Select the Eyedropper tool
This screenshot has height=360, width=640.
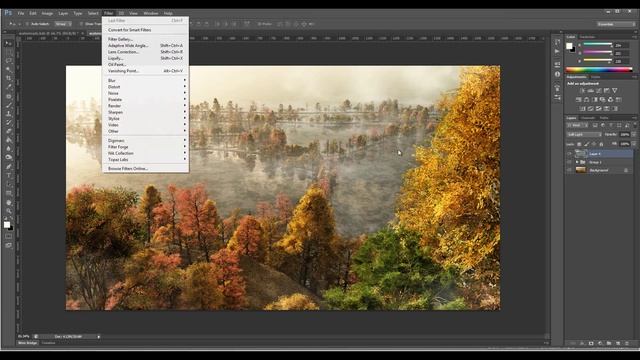(9, 87)
